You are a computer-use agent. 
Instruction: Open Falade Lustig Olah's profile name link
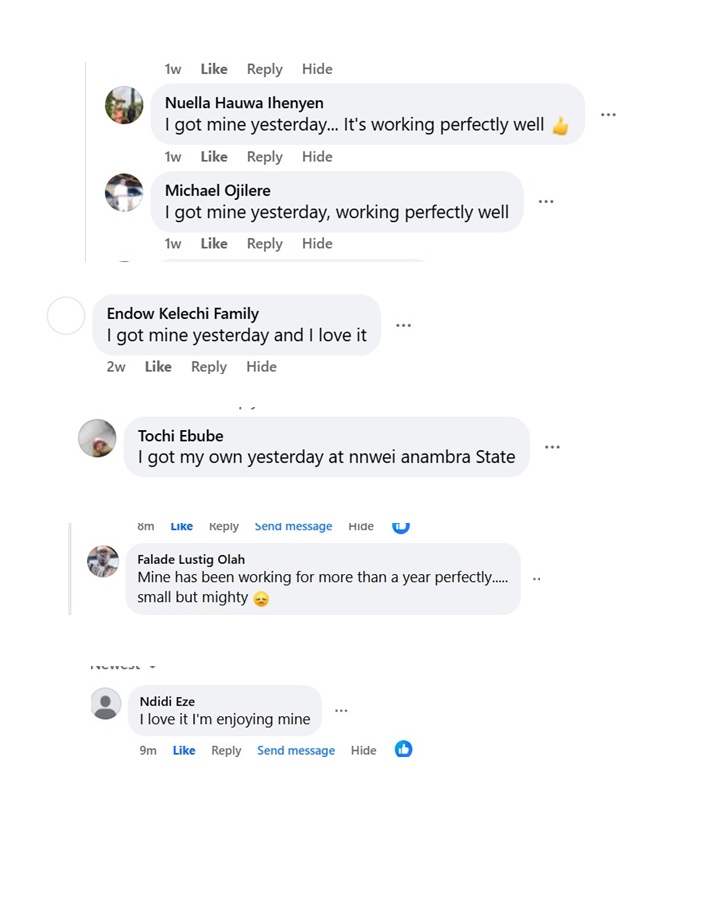191,559
